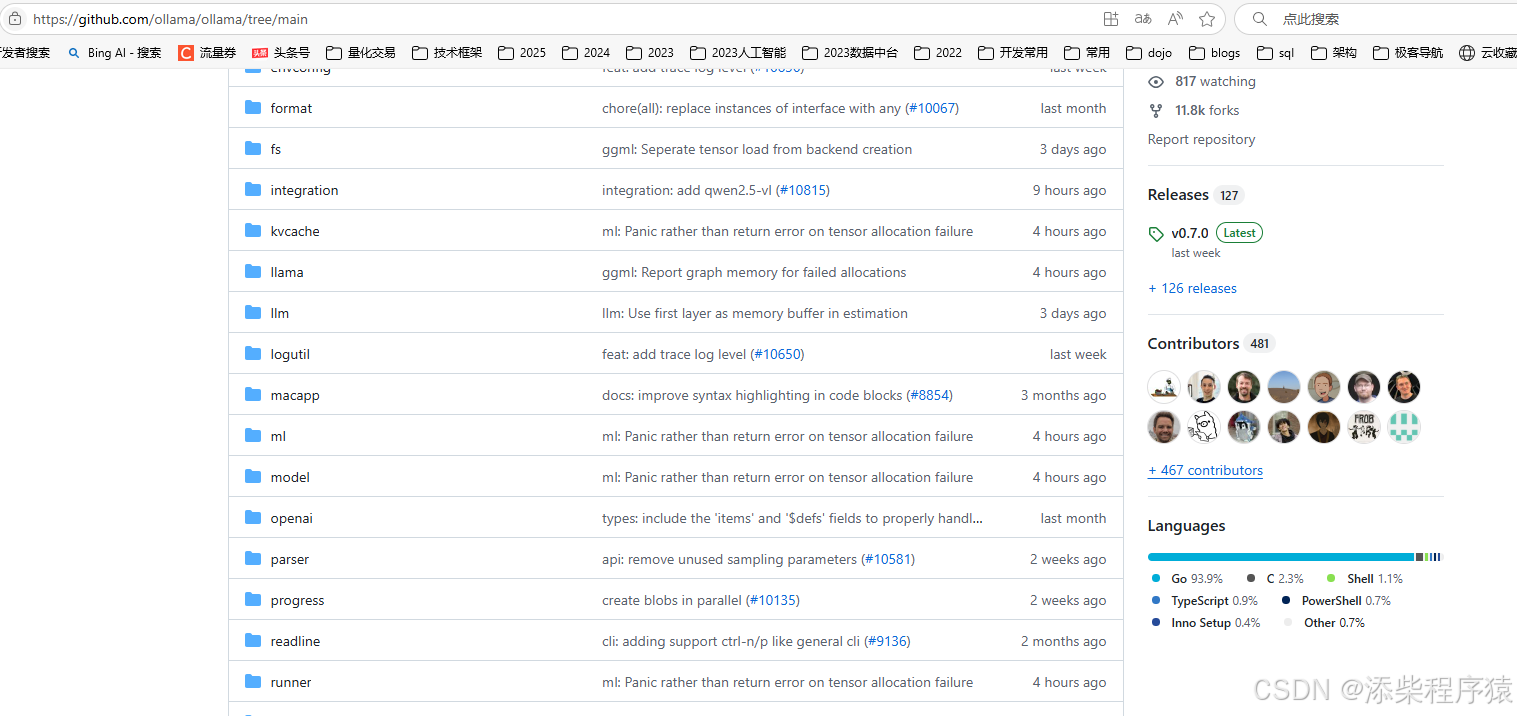Open the 2023人工智能 bookmarks item
Viewport: 1517px width, 716px height.
(738, 53)
